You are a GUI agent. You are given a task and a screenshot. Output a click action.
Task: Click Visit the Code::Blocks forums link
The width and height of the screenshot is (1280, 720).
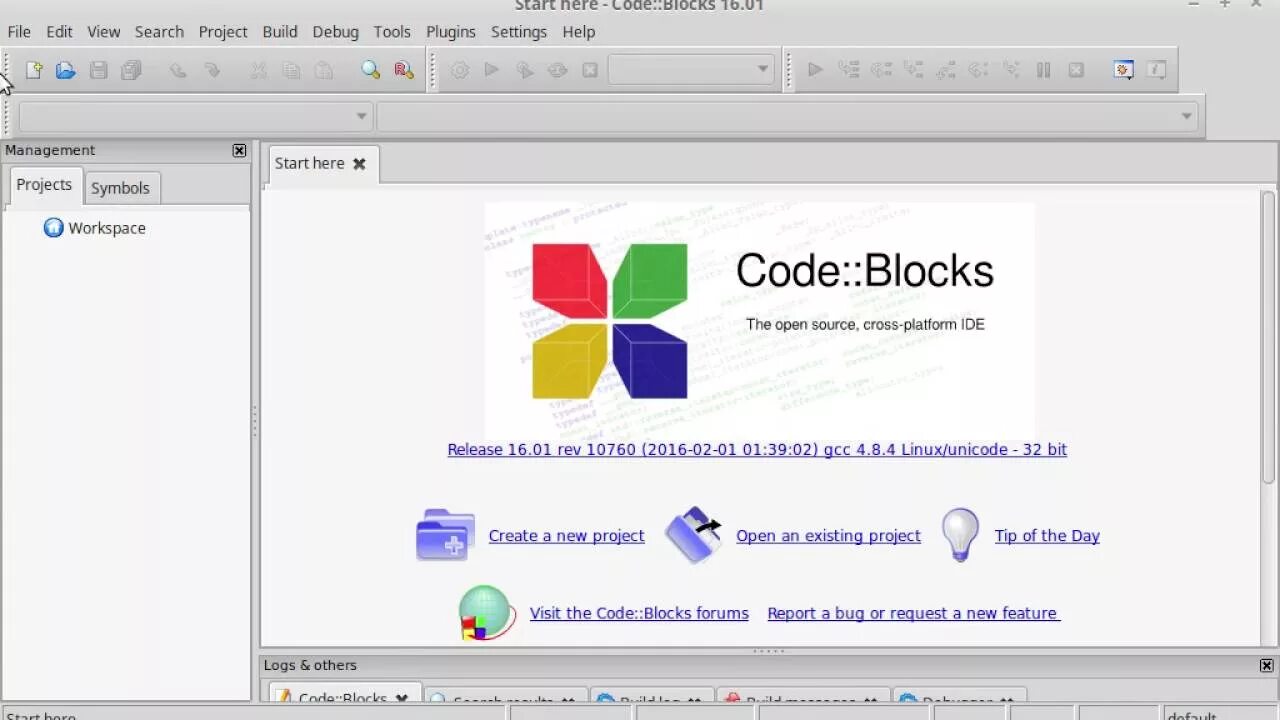tap(639, 613)
